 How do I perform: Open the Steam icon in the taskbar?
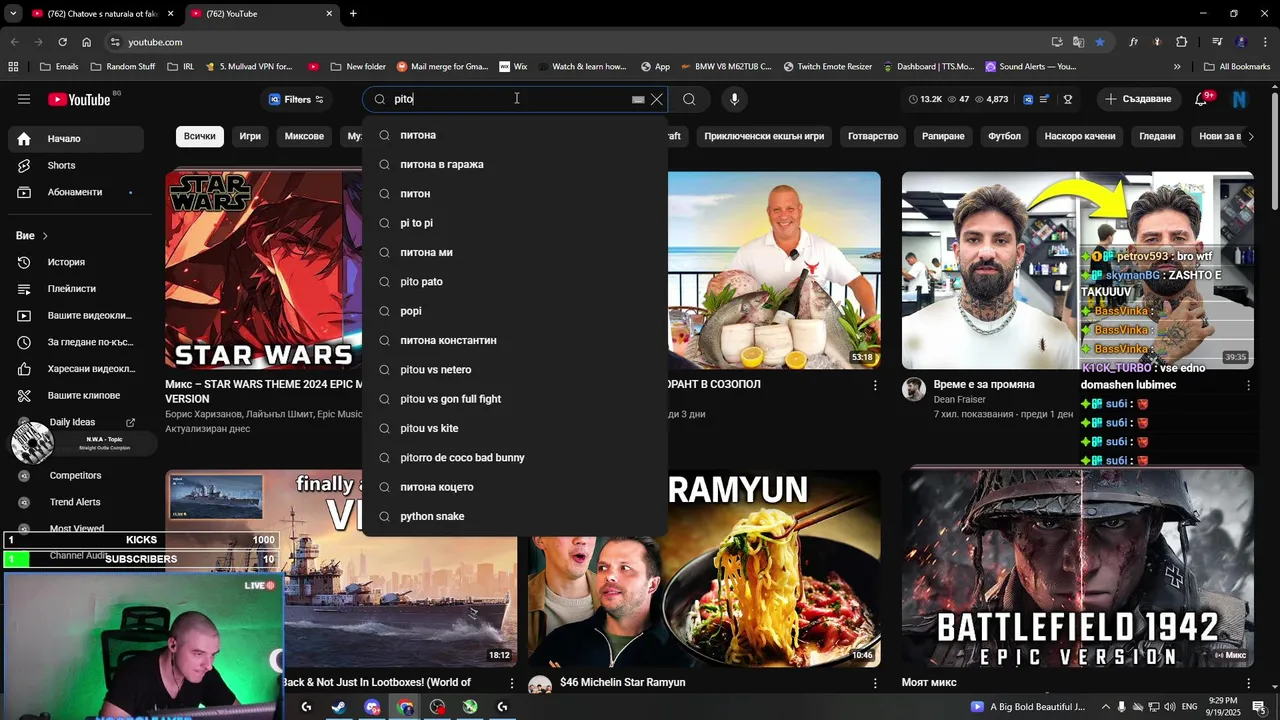[x=339, y=707]
